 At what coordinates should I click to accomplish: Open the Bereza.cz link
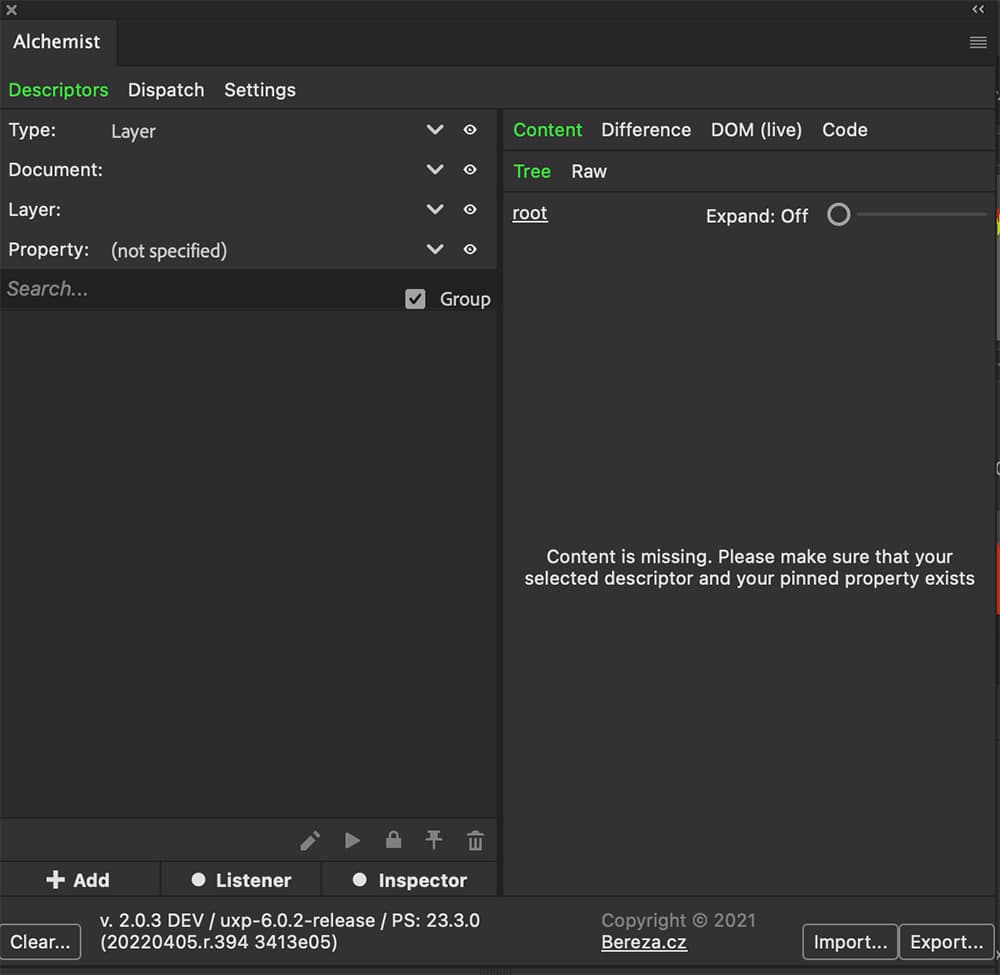644,942
